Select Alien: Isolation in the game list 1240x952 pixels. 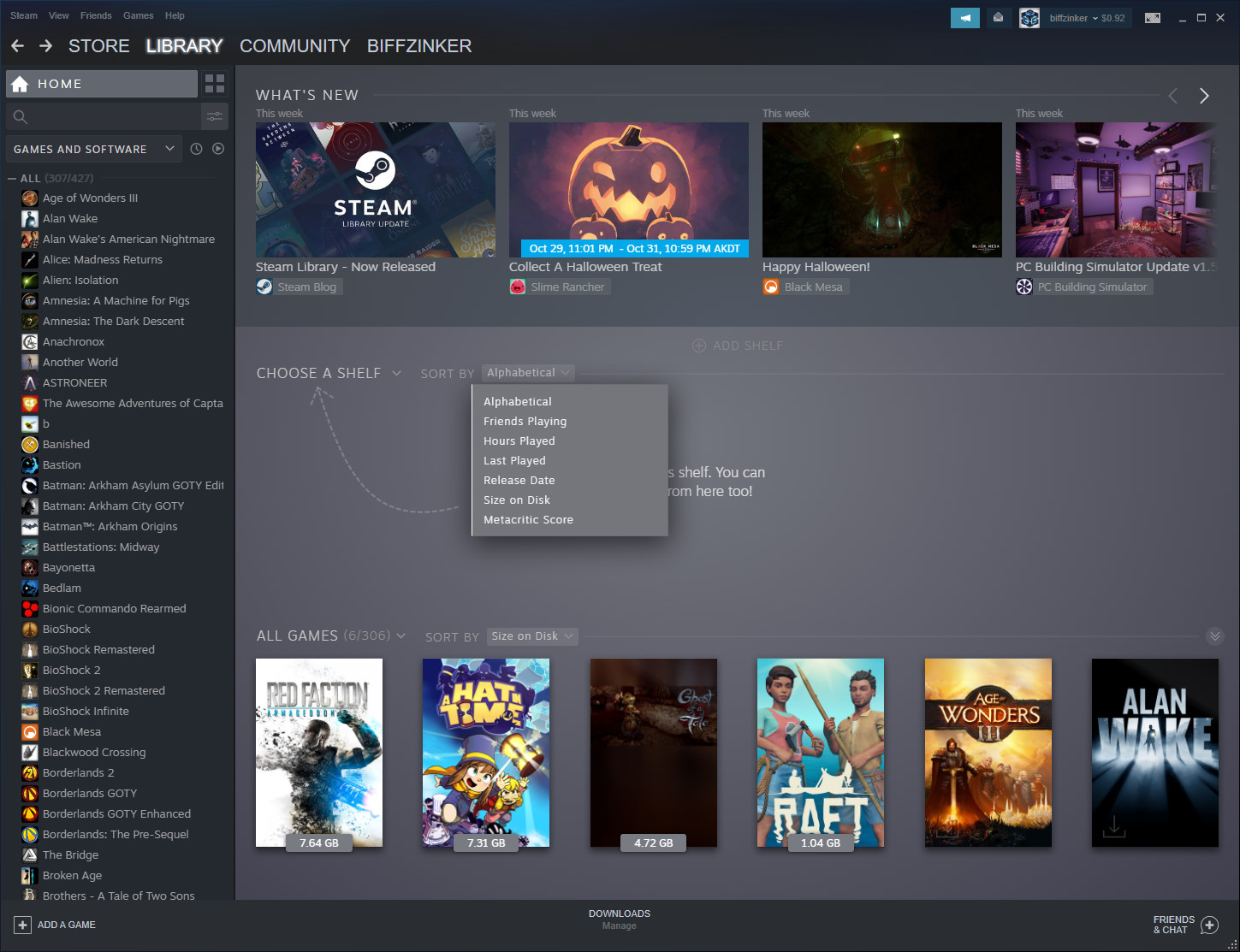[80, 280]
